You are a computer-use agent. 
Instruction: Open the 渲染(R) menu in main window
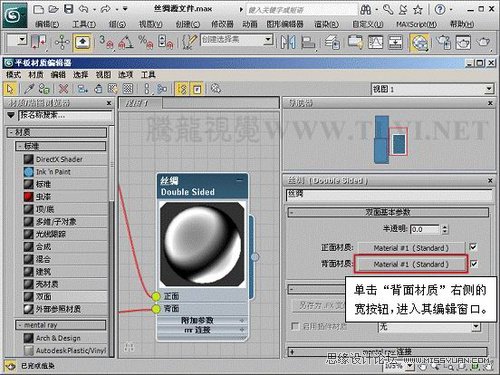click(326, 24)
